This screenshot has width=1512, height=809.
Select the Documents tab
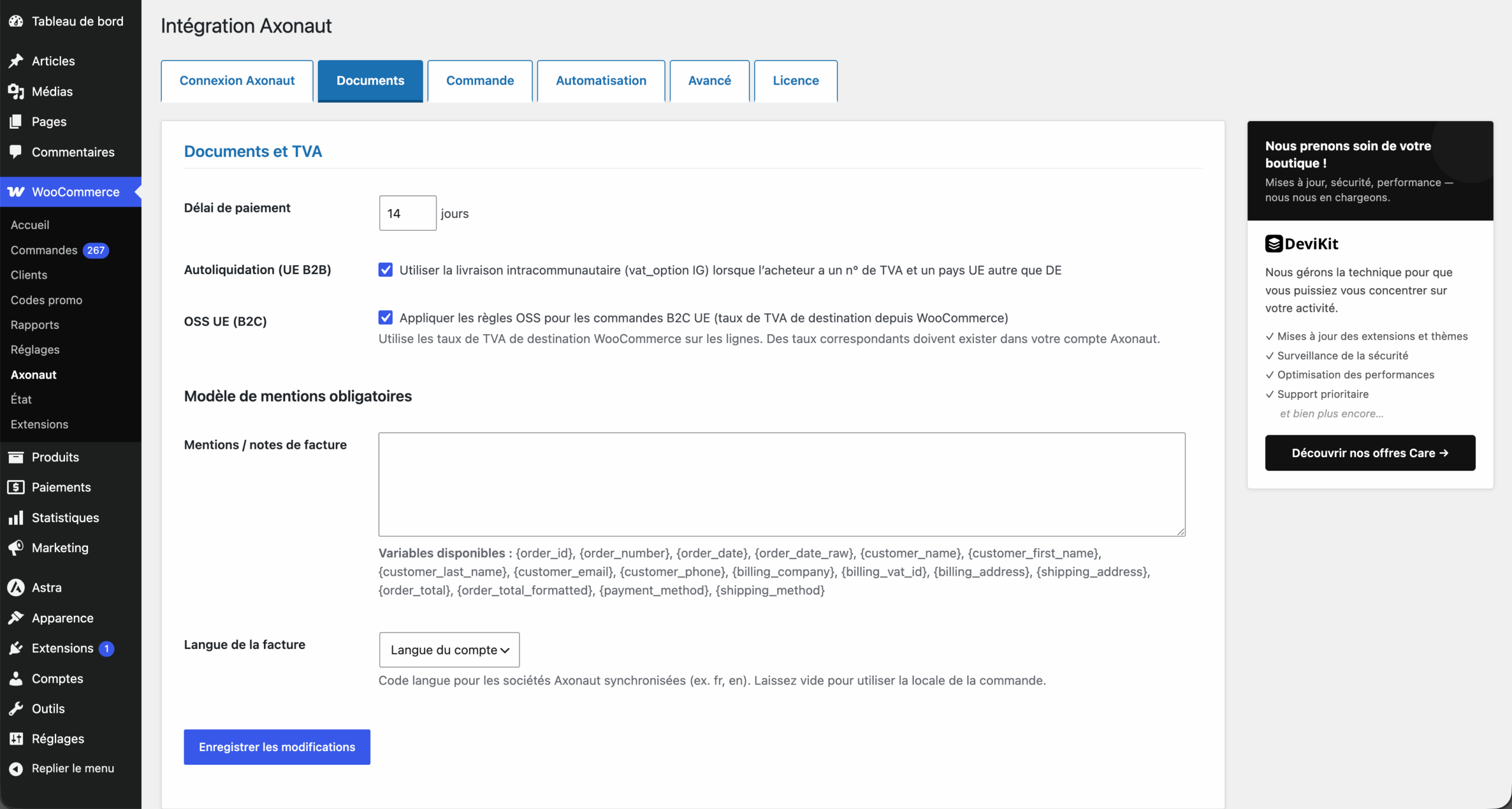click(370, 81)
